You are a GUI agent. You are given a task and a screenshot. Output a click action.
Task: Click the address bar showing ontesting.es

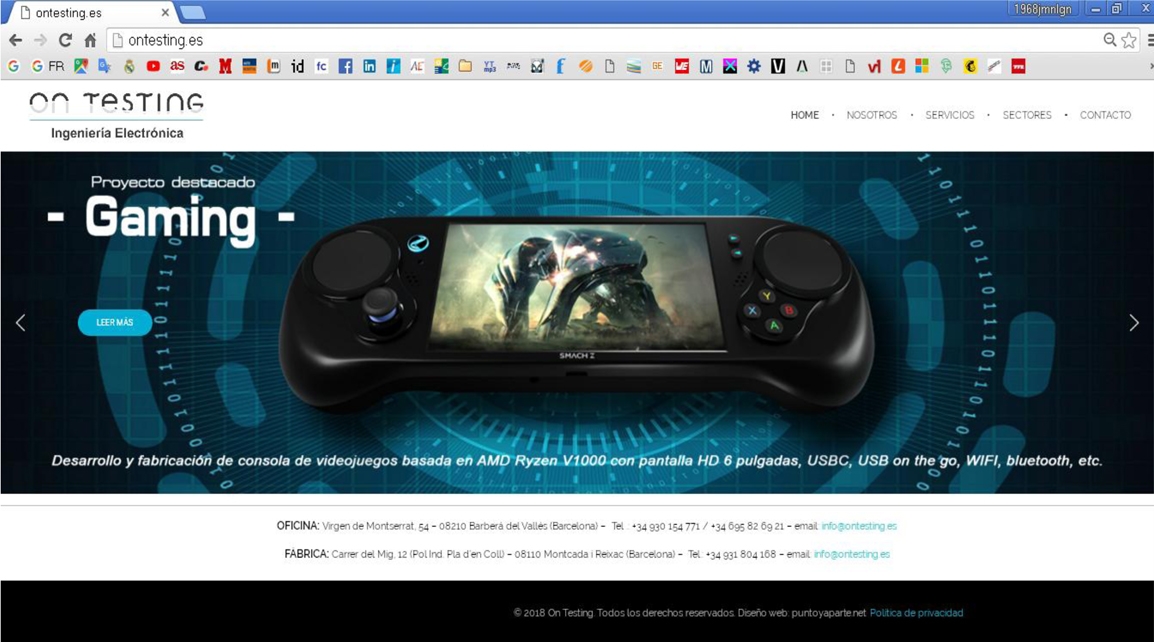(x=600, y=40)
